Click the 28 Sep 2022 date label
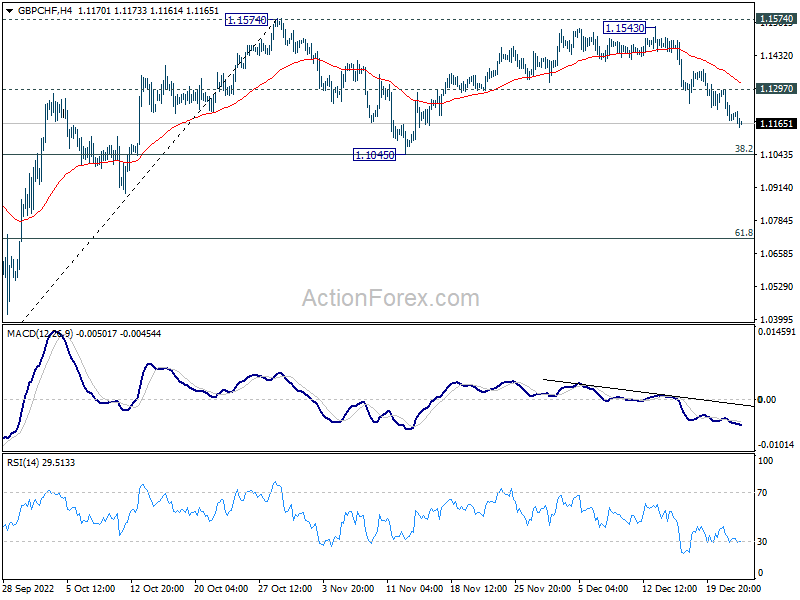The width and height of the screenshot is (800, 600). tap(28, 589)
